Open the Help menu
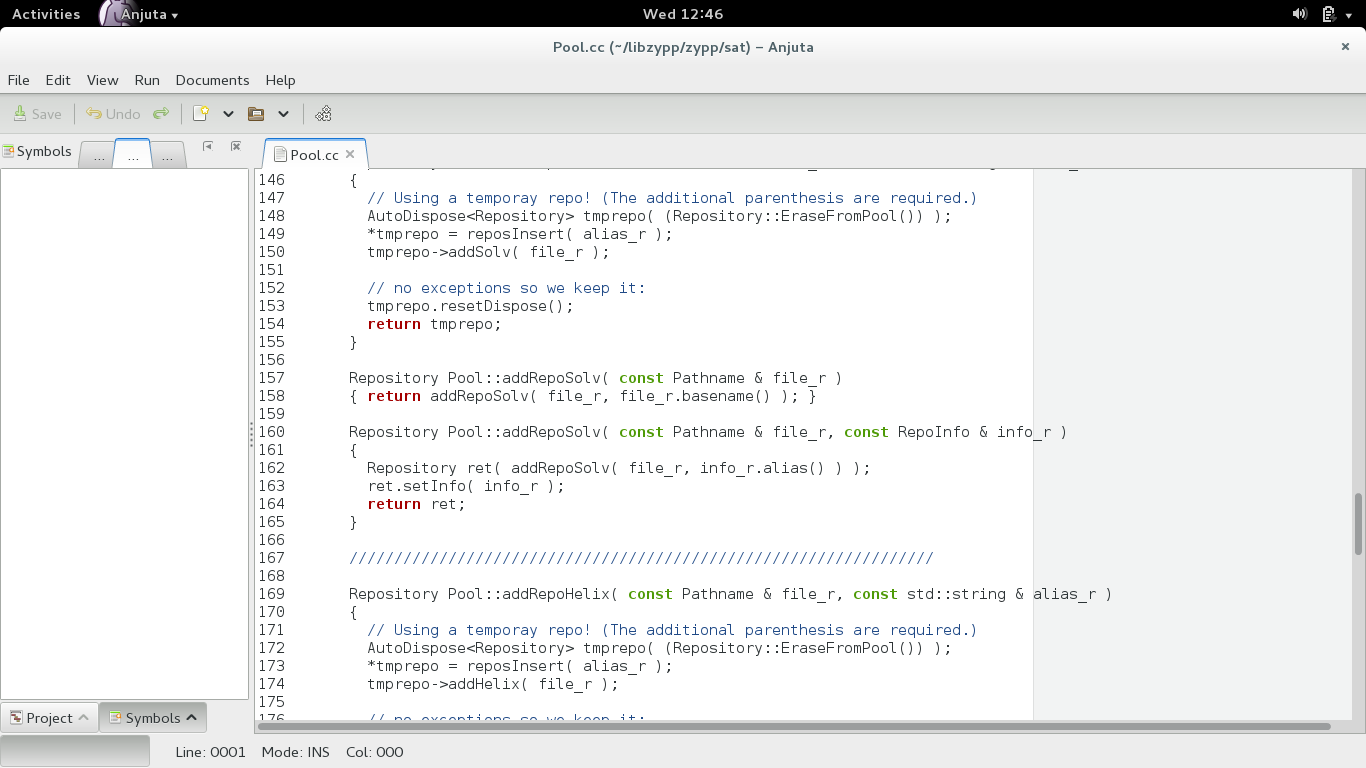The height and width of the screenshot is (768, 1366). (280, 80)
